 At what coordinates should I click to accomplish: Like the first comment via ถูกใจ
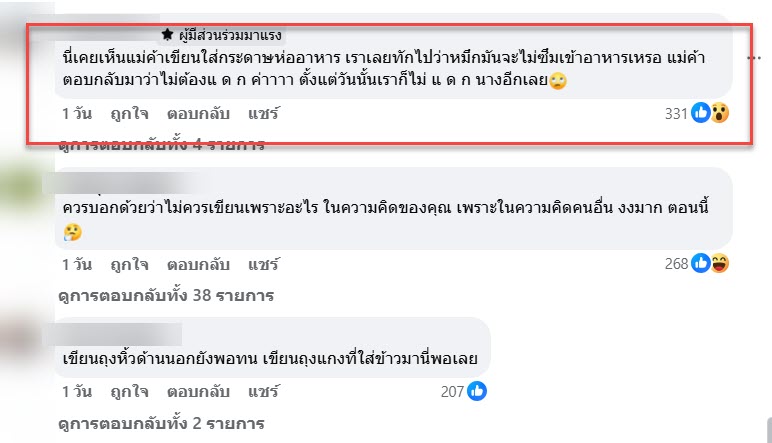[x=129, y=114]
